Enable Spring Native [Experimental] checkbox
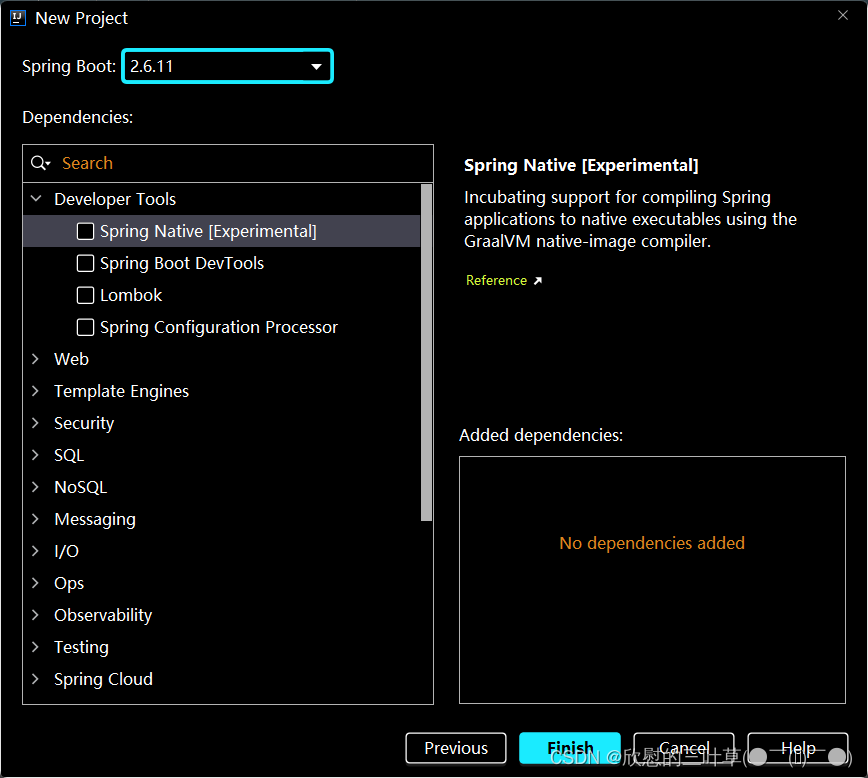The height and width of the screenshot is (778, 868). pyautogui.click(x=85, y=231)
